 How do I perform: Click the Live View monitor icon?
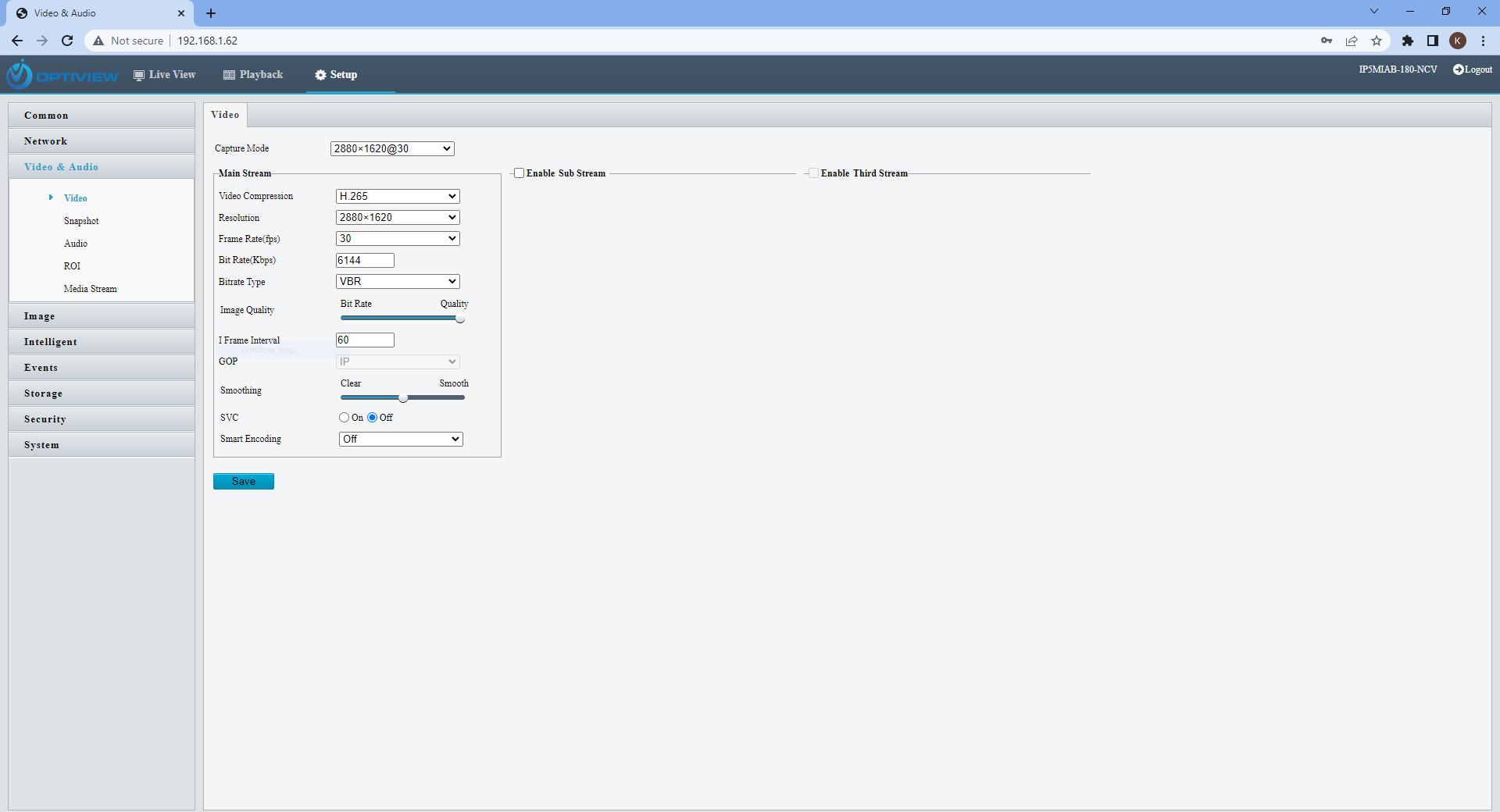tap(139, 75)
